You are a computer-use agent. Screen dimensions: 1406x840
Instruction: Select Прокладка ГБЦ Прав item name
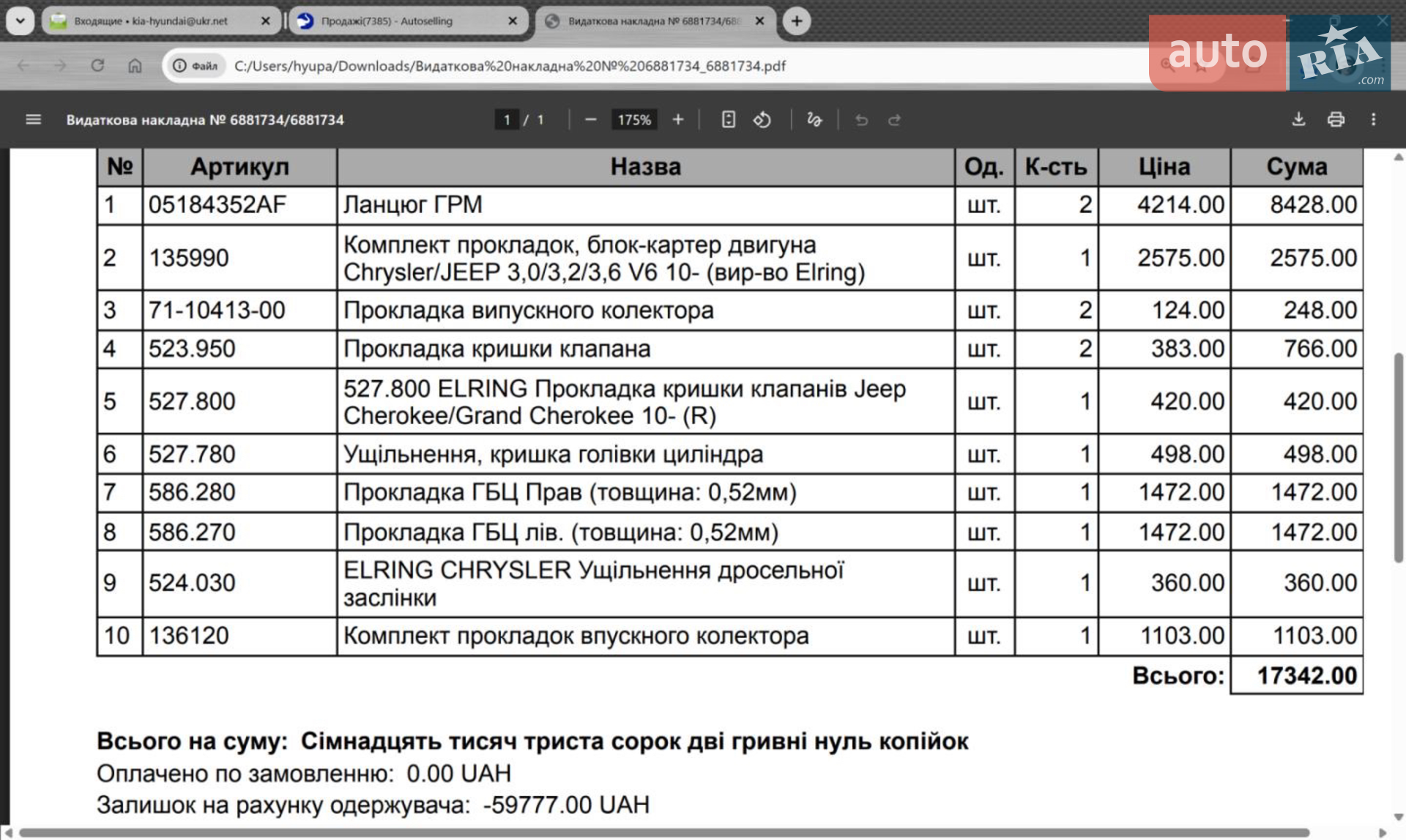(x=570, y=492)
